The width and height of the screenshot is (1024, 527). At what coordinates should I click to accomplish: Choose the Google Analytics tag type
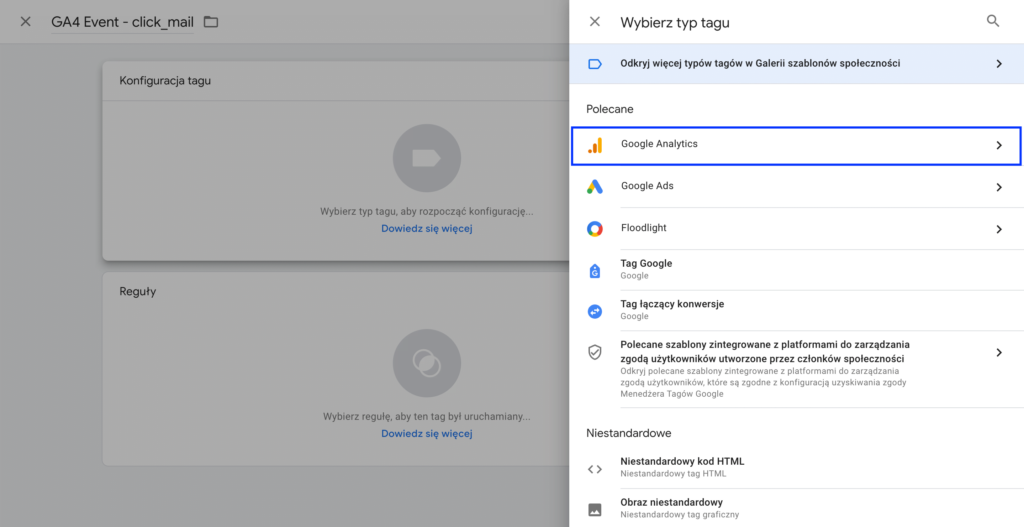pos(795,146)
